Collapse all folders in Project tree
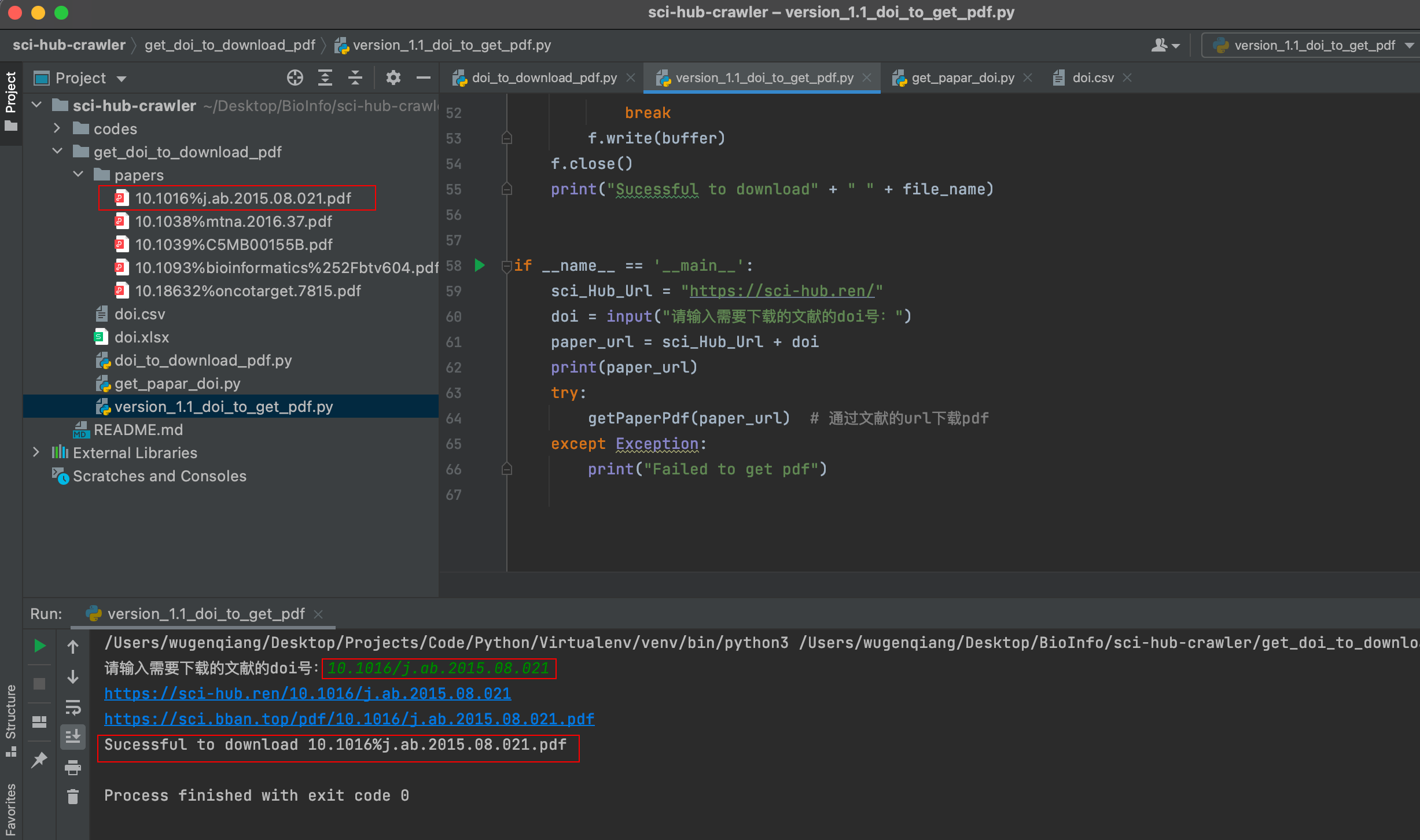 (x=355, y=78)
